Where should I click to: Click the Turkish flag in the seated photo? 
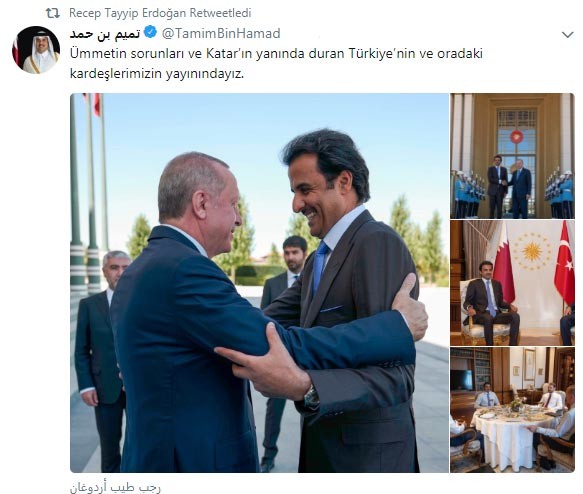564,262
